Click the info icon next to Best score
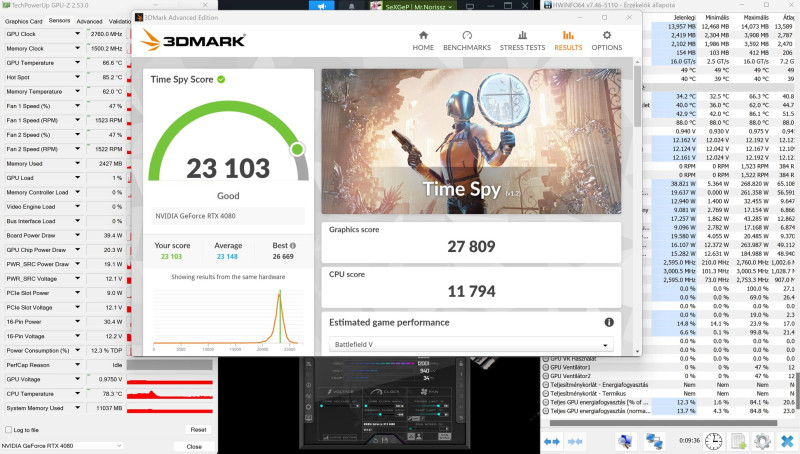The height and width of the screenshot is (454, 800). coord(293,245)
